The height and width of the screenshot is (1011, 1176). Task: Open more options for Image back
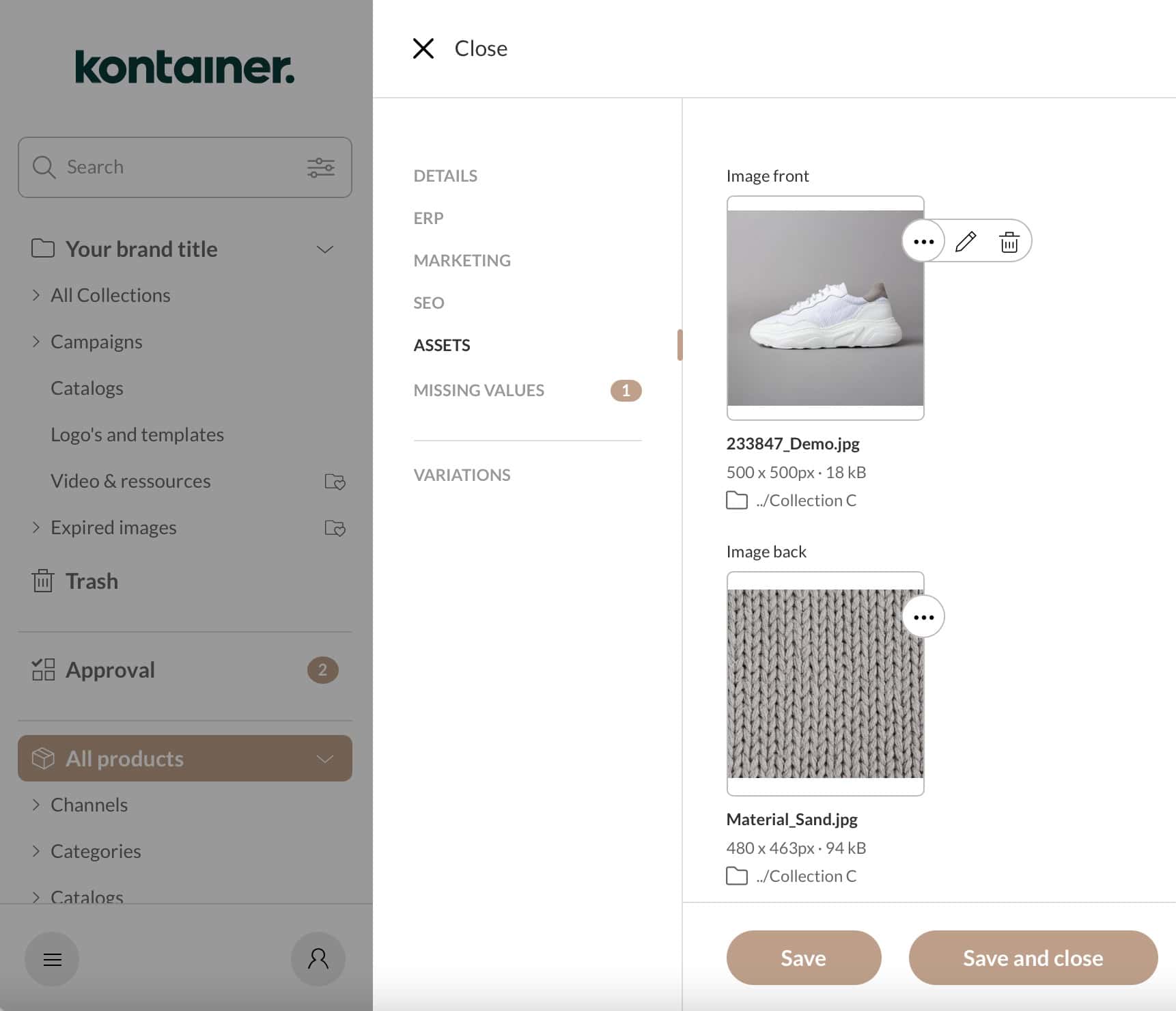[923, 617]
